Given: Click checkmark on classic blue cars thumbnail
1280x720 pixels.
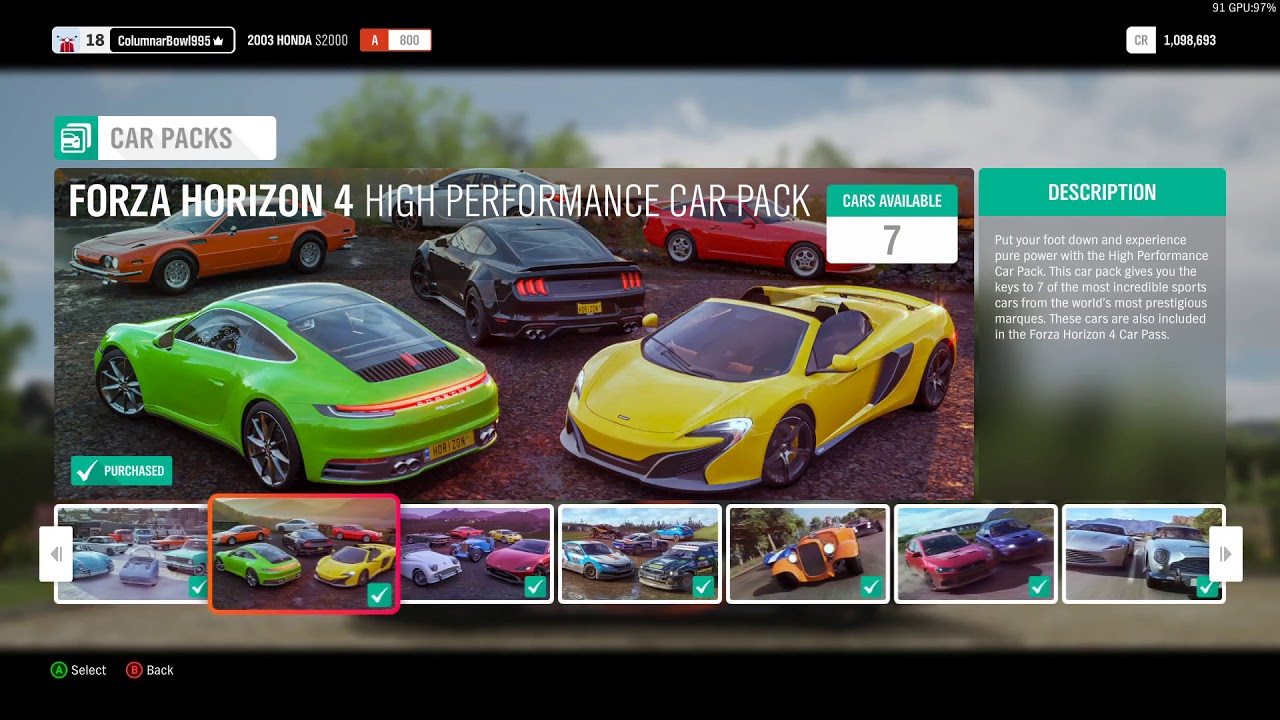Looking at the screenshot, I should pyautogui.click(x=198, y=587).
